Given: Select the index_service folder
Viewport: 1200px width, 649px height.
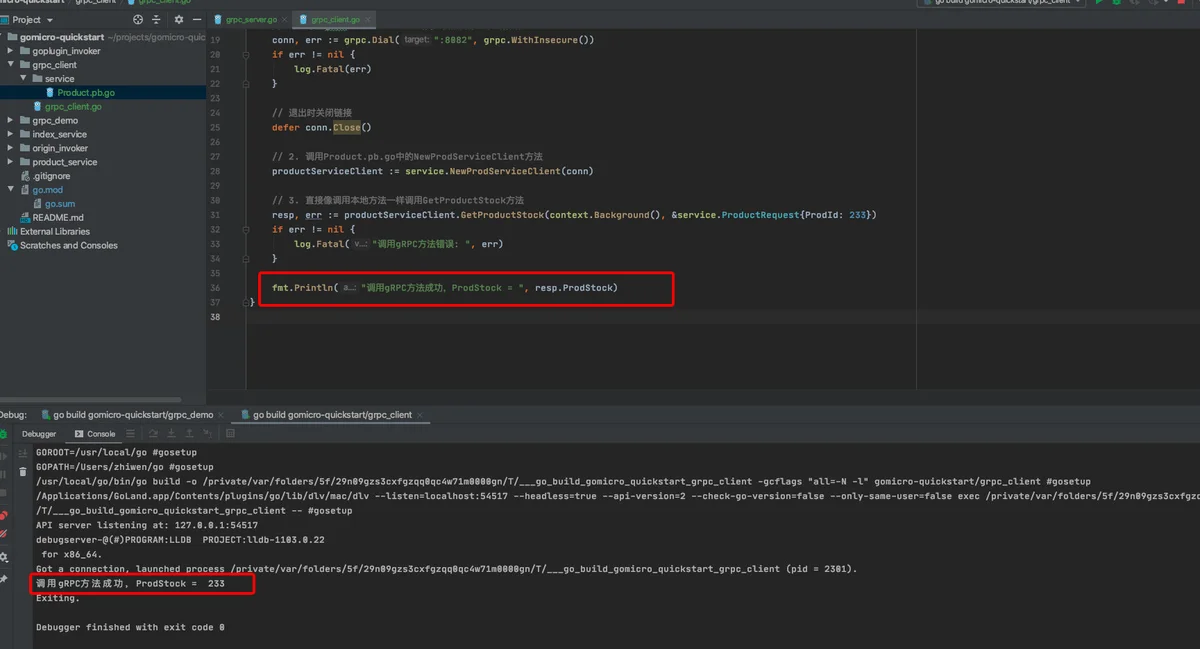Looking at the screenshot, I should pyautogui.click(x=59, y=134).
